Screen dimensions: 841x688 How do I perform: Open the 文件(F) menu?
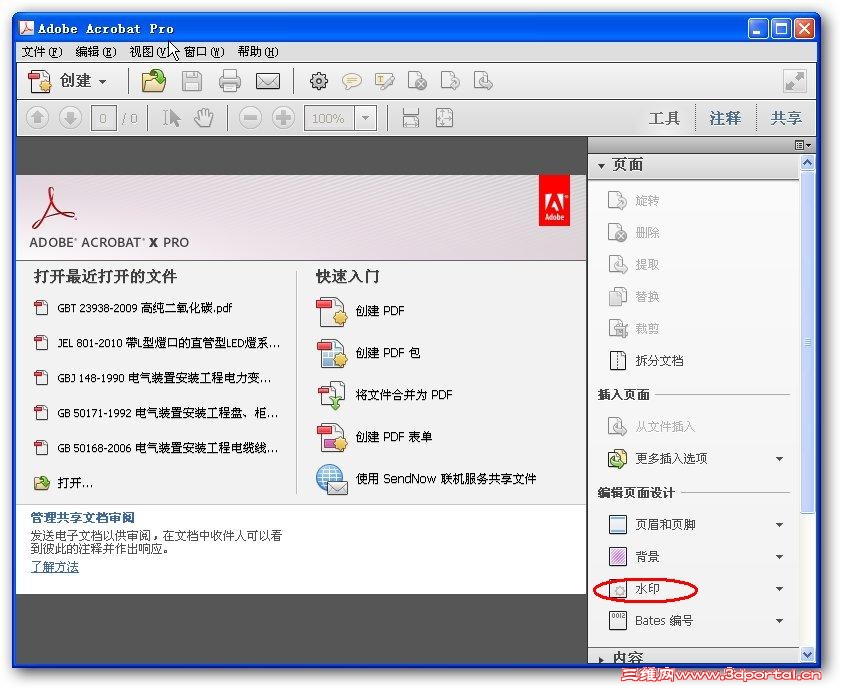(42, 51)
